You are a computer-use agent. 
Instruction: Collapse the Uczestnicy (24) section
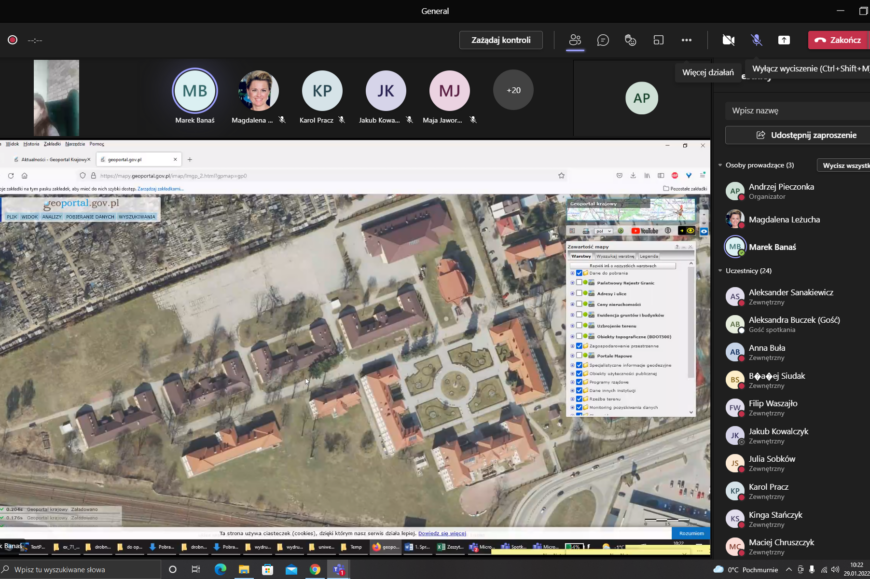(720, 271)
